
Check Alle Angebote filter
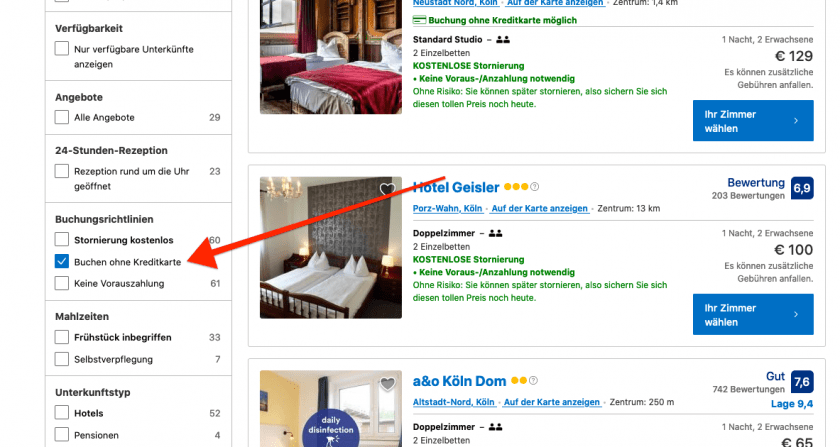coord(62,117)
